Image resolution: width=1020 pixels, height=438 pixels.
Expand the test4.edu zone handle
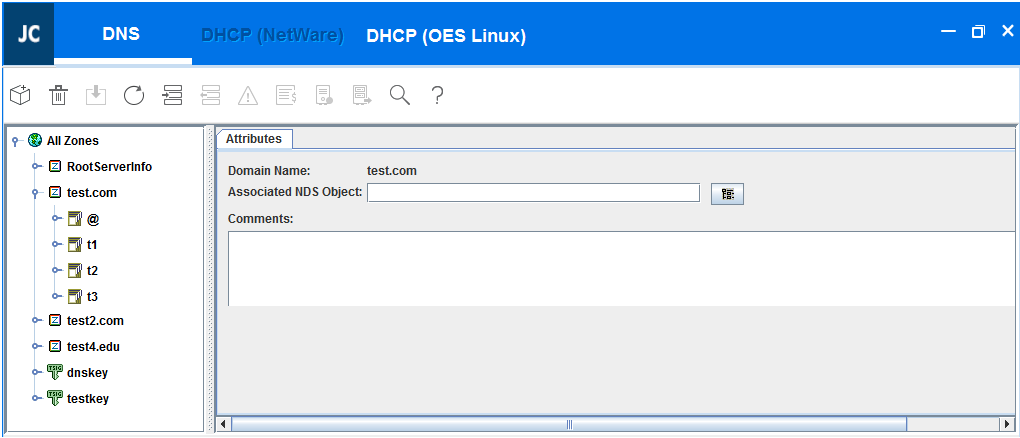[37, 346]
